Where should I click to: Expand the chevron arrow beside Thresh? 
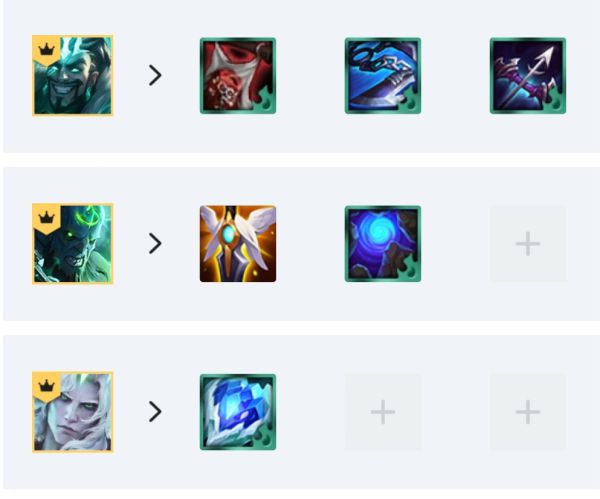pos(155,243)
